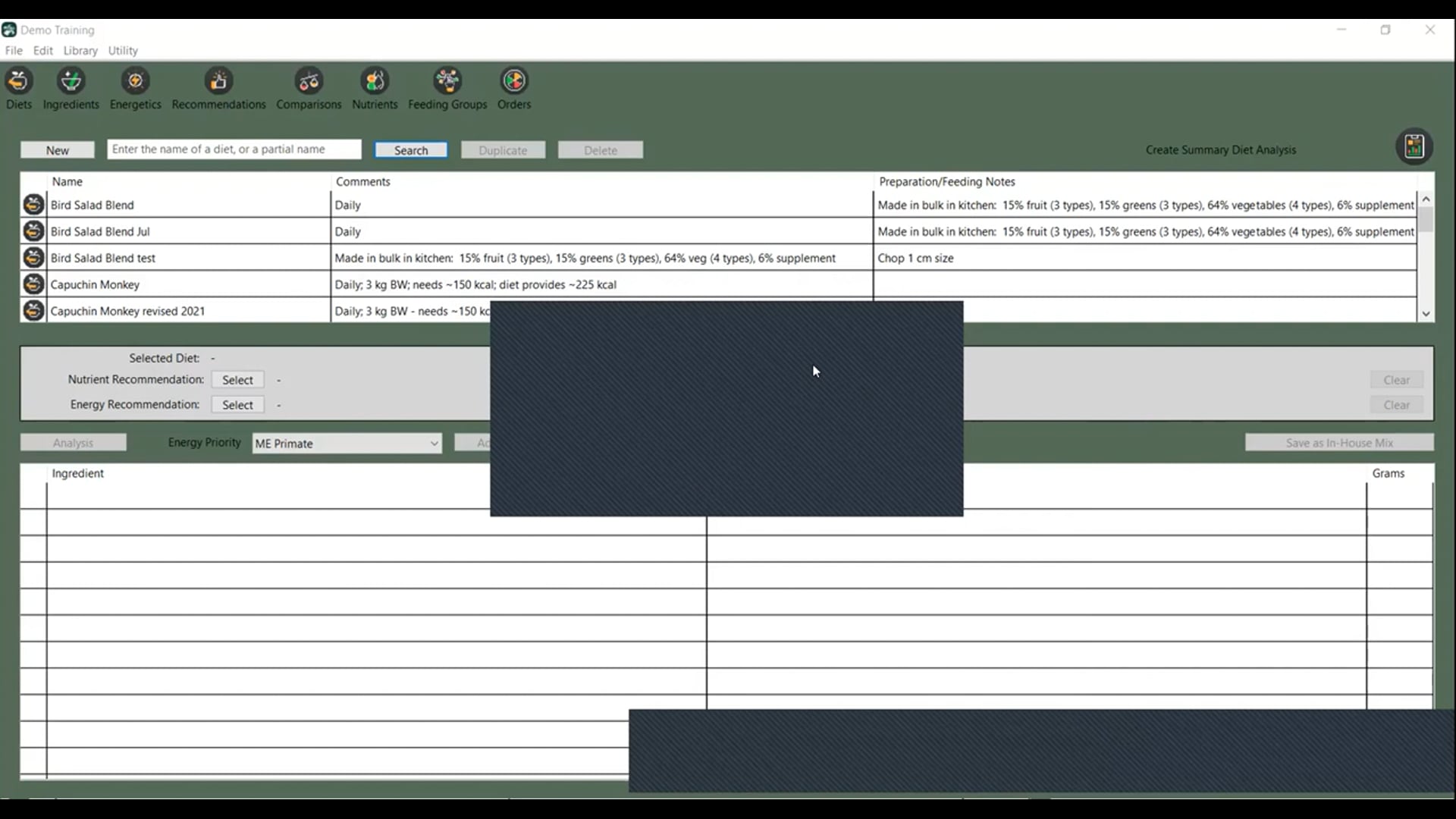The image size is (1456, 819).
Task: Open the Library menu
Action: 80,51
